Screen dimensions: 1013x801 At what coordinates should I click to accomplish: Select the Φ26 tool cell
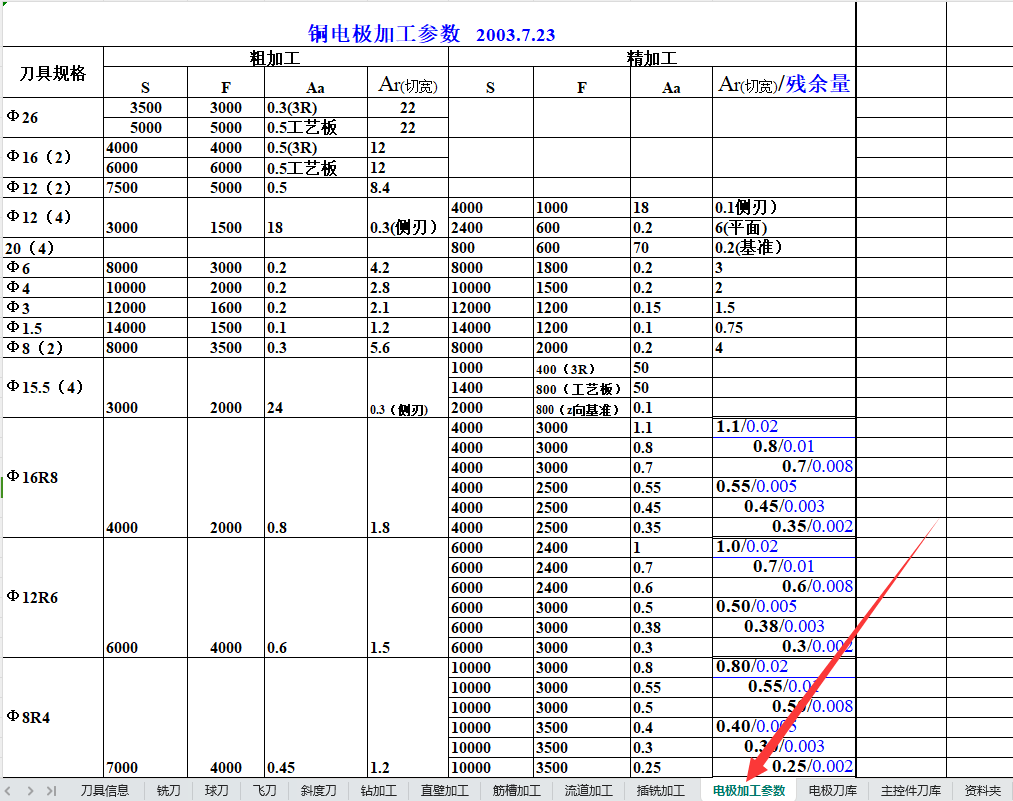click(53, 118)
